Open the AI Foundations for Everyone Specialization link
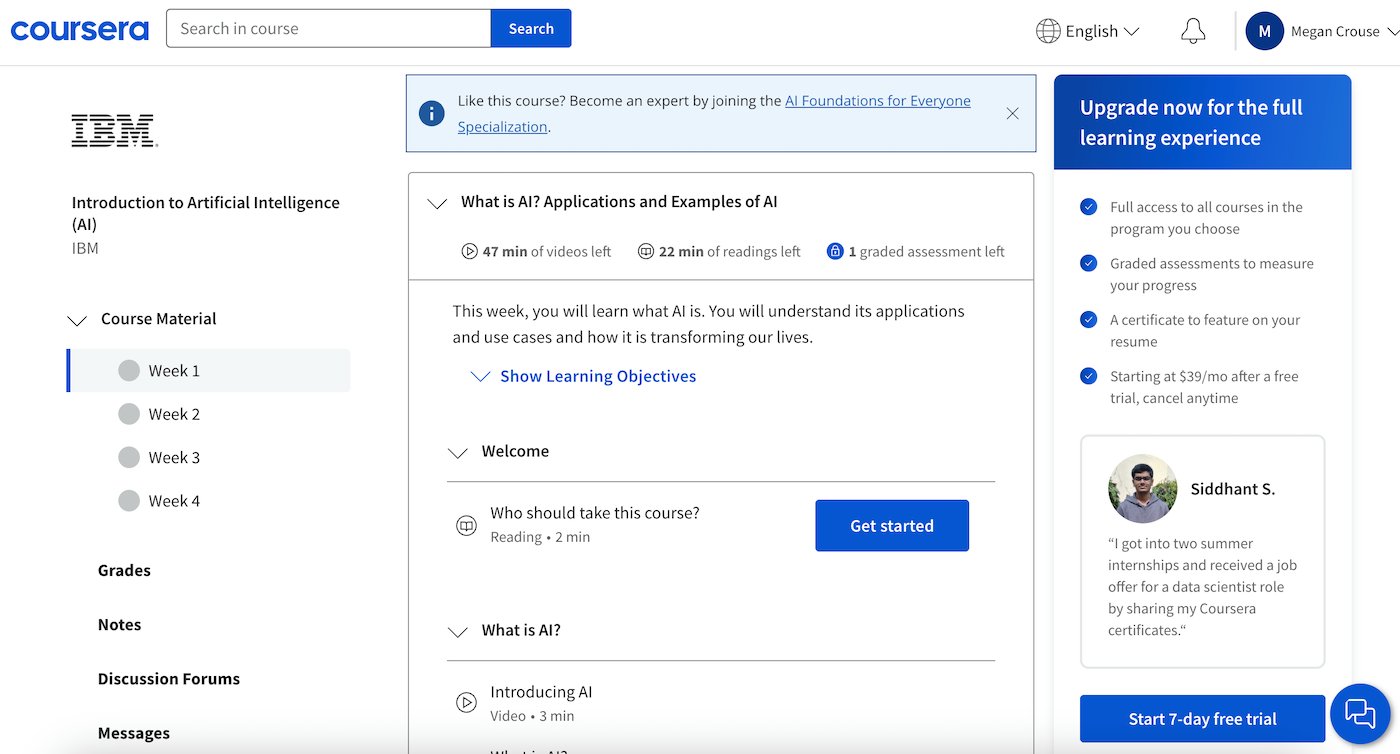The image size is (1400, 754). click(877, 100)
